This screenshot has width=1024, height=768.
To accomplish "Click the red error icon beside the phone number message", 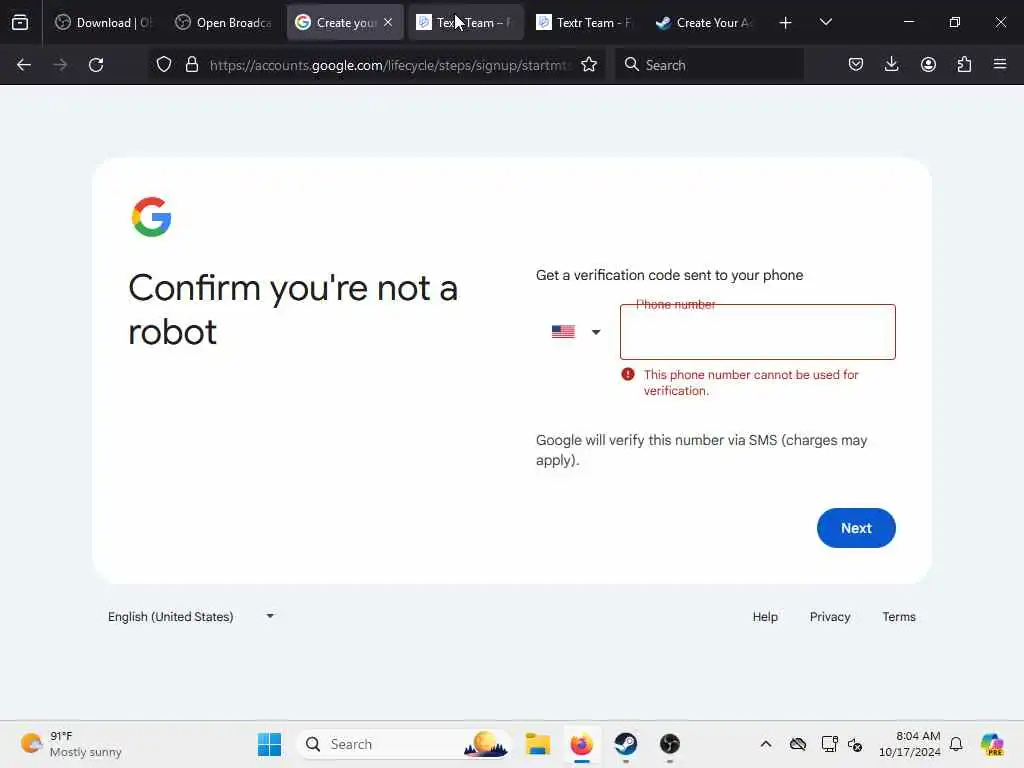I will [628, 374].
